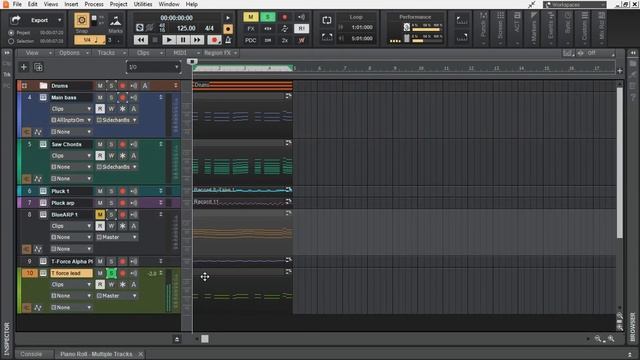Image resolution: width=640 pixels, height=360 pixels.
Task: Click the Add Track plus icon
Action: tap(24, 67)
